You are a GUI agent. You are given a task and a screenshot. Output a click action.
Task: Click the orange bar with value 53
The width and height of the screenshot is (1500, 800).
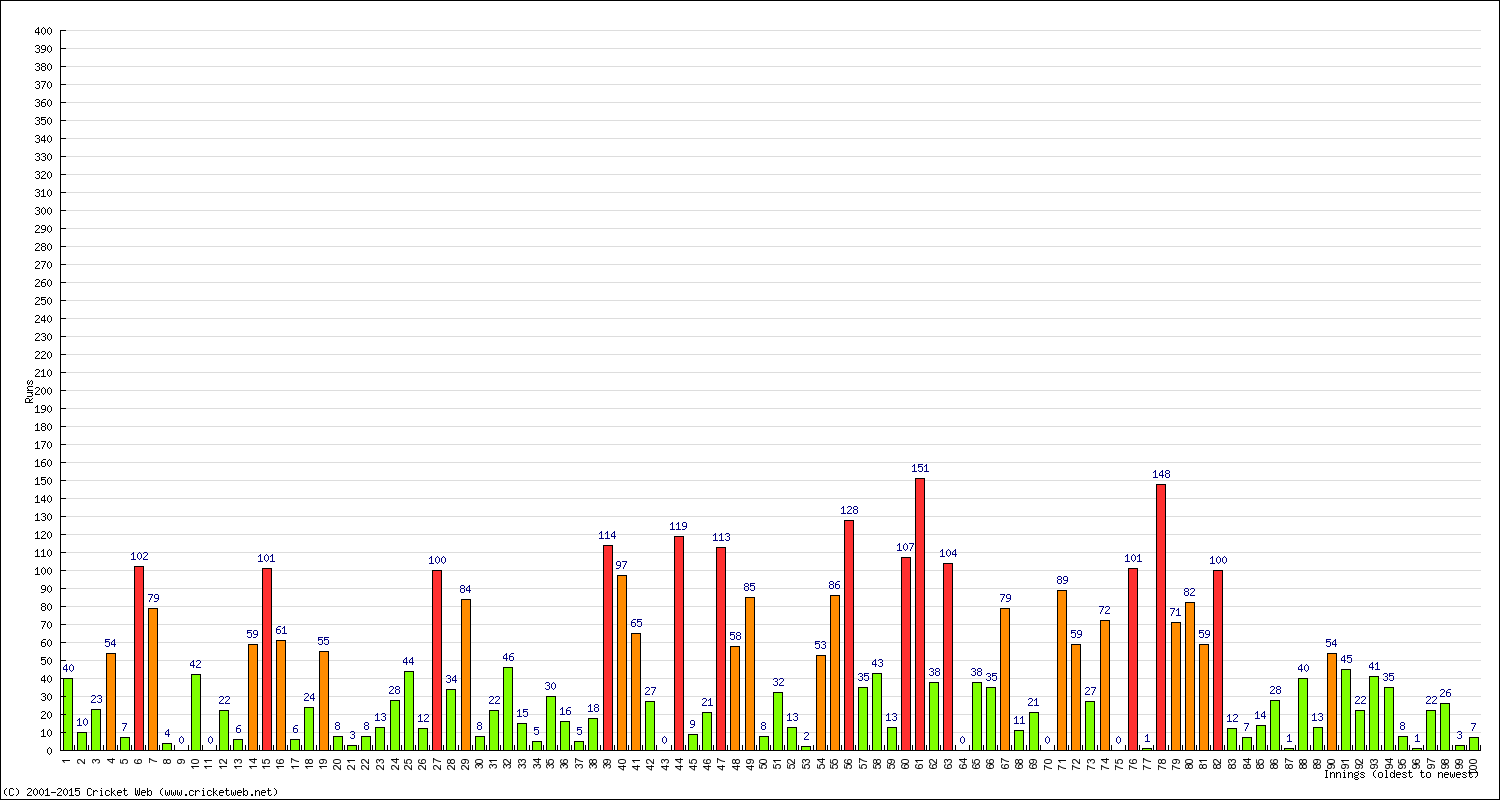(821, 702)
